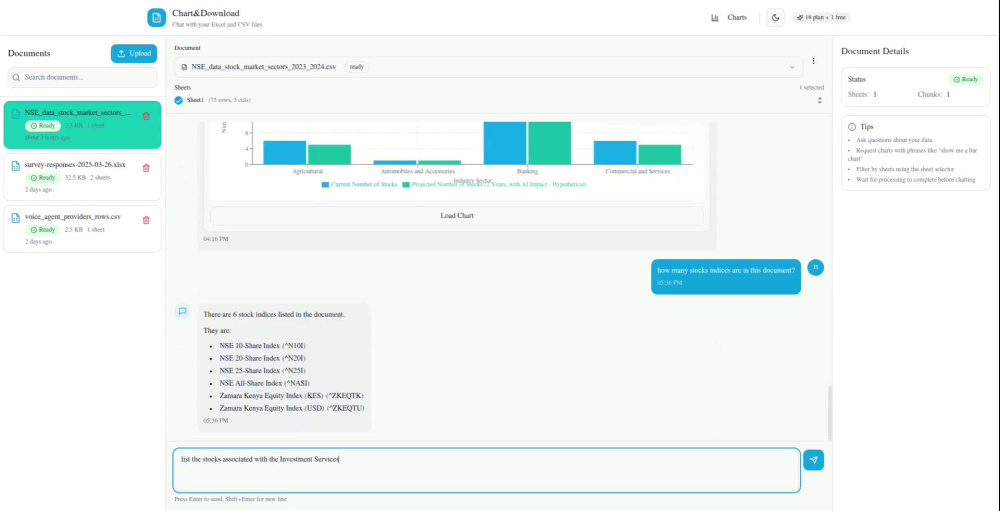Click the 'ready' tag next to document name

357,66
